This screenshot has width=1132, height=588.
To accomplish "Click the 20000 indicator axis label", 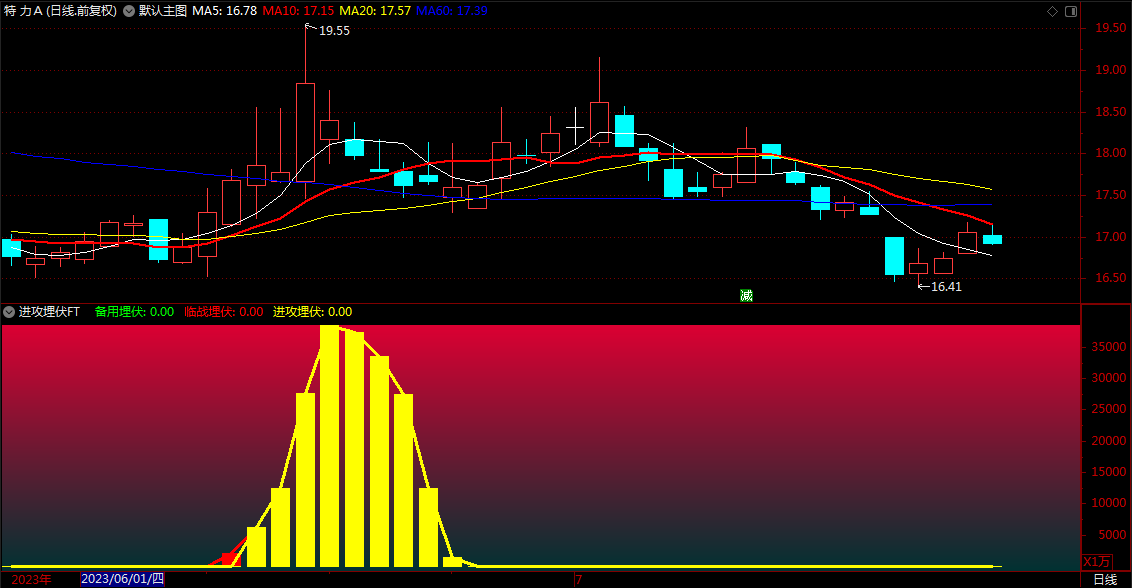I will coord(1108,441).
